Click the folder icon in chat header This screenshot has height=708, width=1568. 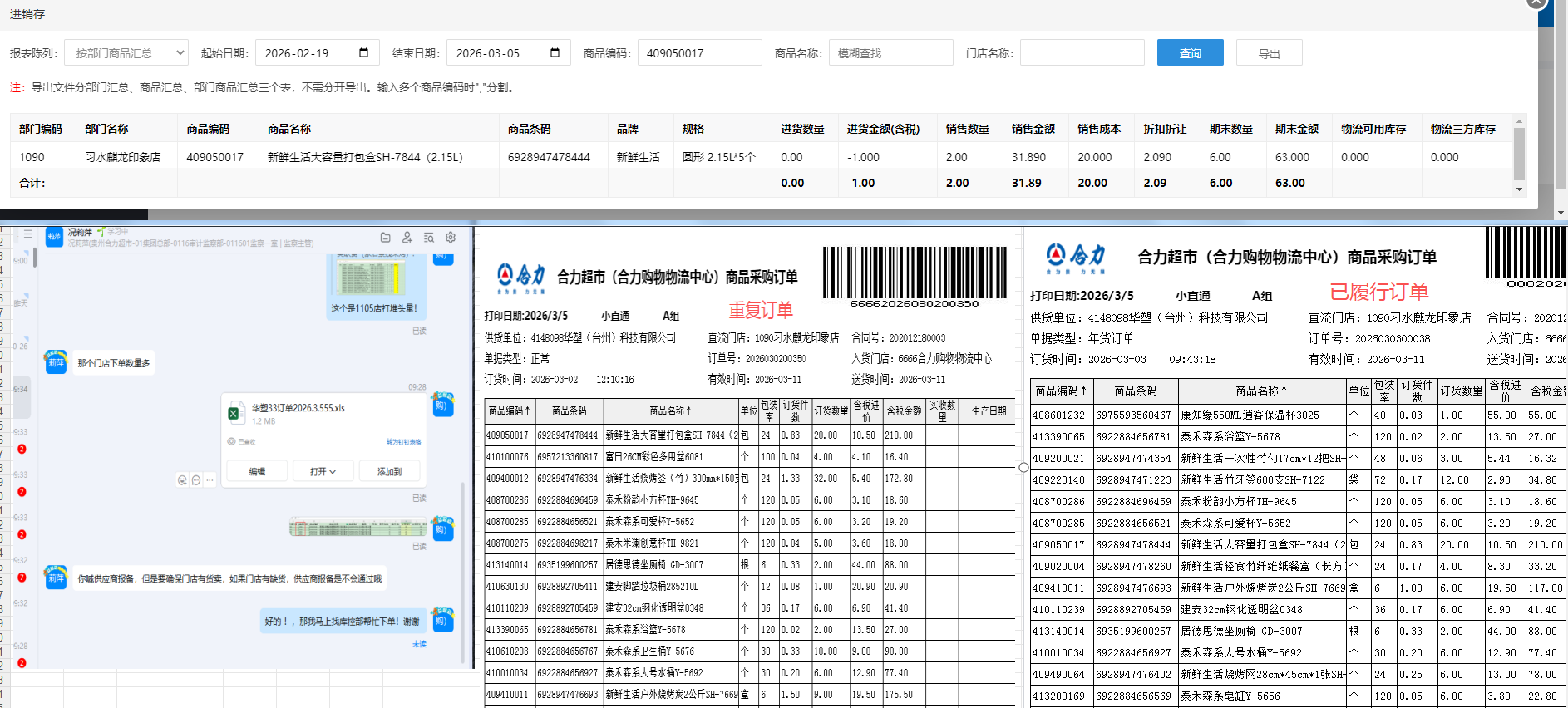pos(385,238)
